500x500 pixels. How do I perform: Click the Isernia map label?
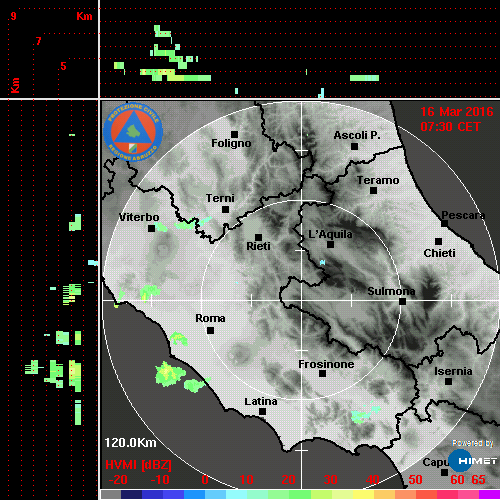(x=453, y=371)
